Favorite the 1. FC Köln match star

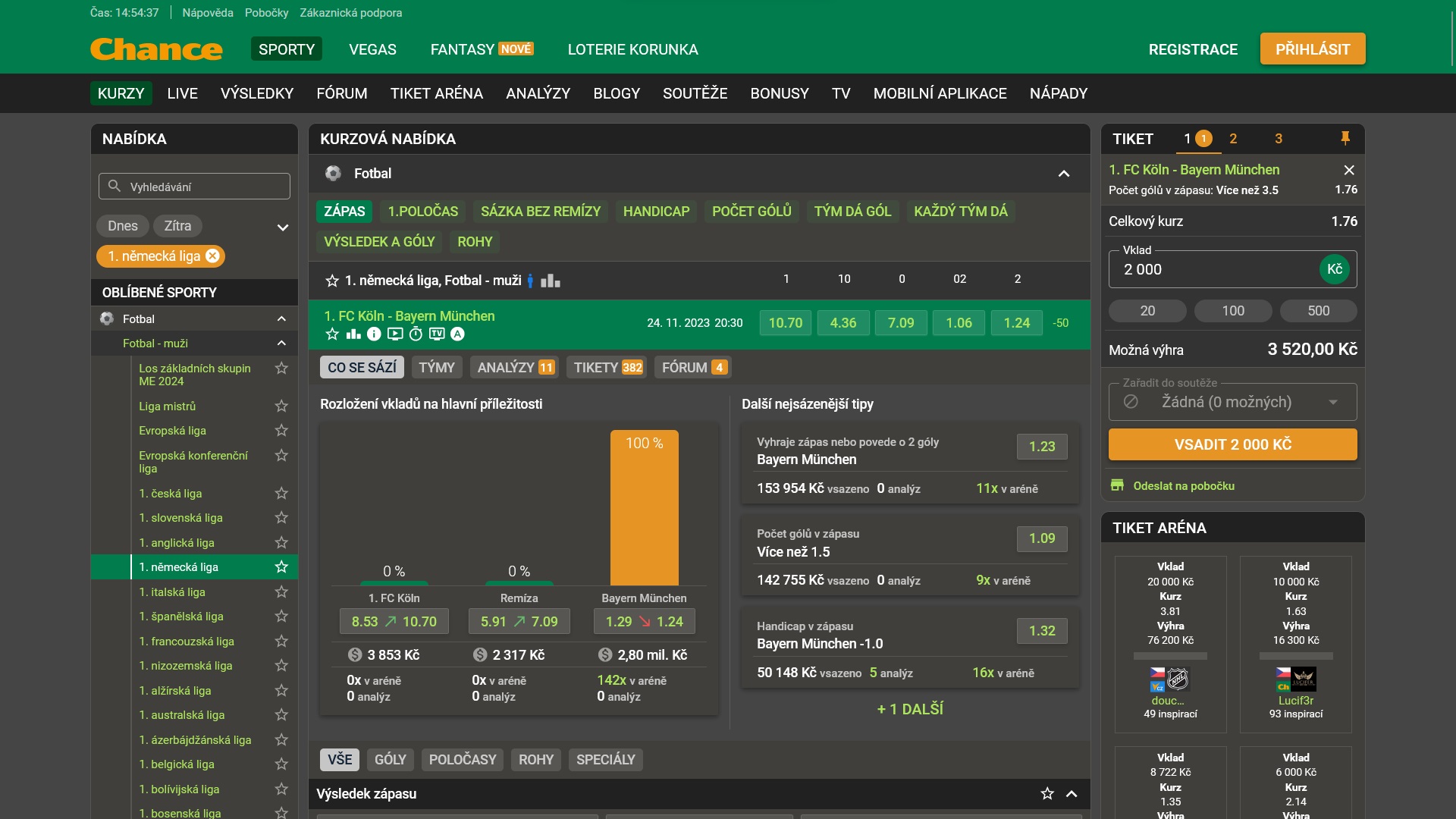[331, 334]
